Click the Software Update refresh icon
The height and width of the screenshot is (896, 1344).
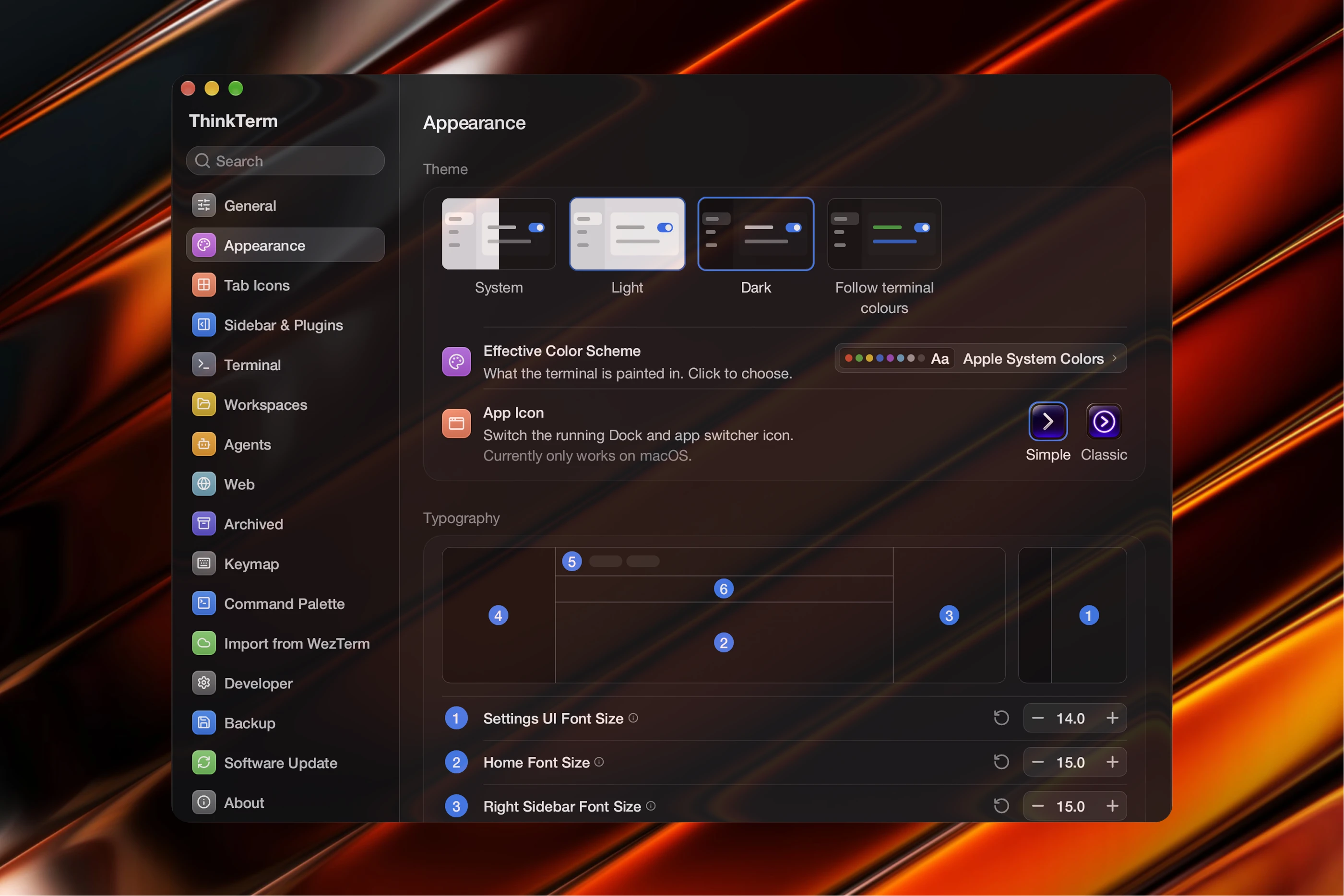coord(203,763)
